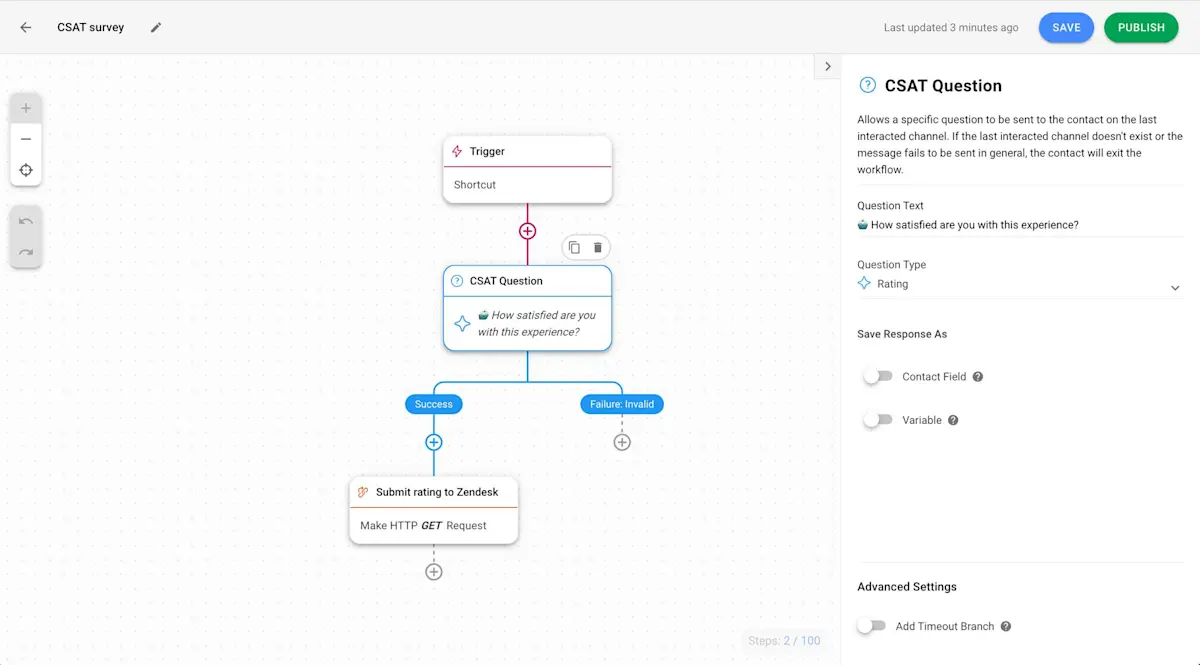Open help for Contact Field
This screenshot has width=1200, height=665.
click(x=980, y=377)
